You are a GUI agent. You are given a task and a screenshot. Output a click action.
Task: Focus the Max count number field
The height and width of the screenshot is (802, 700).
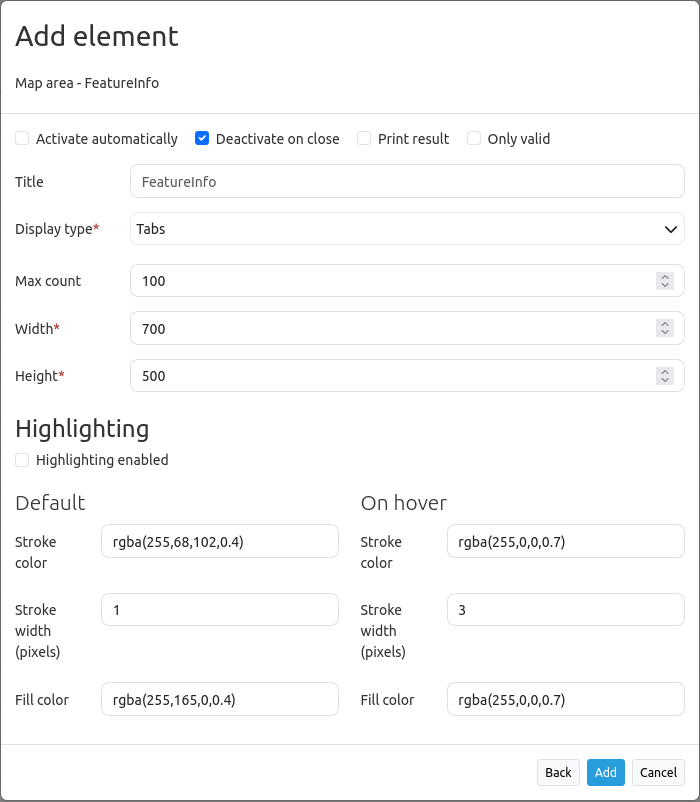(390, 281)
